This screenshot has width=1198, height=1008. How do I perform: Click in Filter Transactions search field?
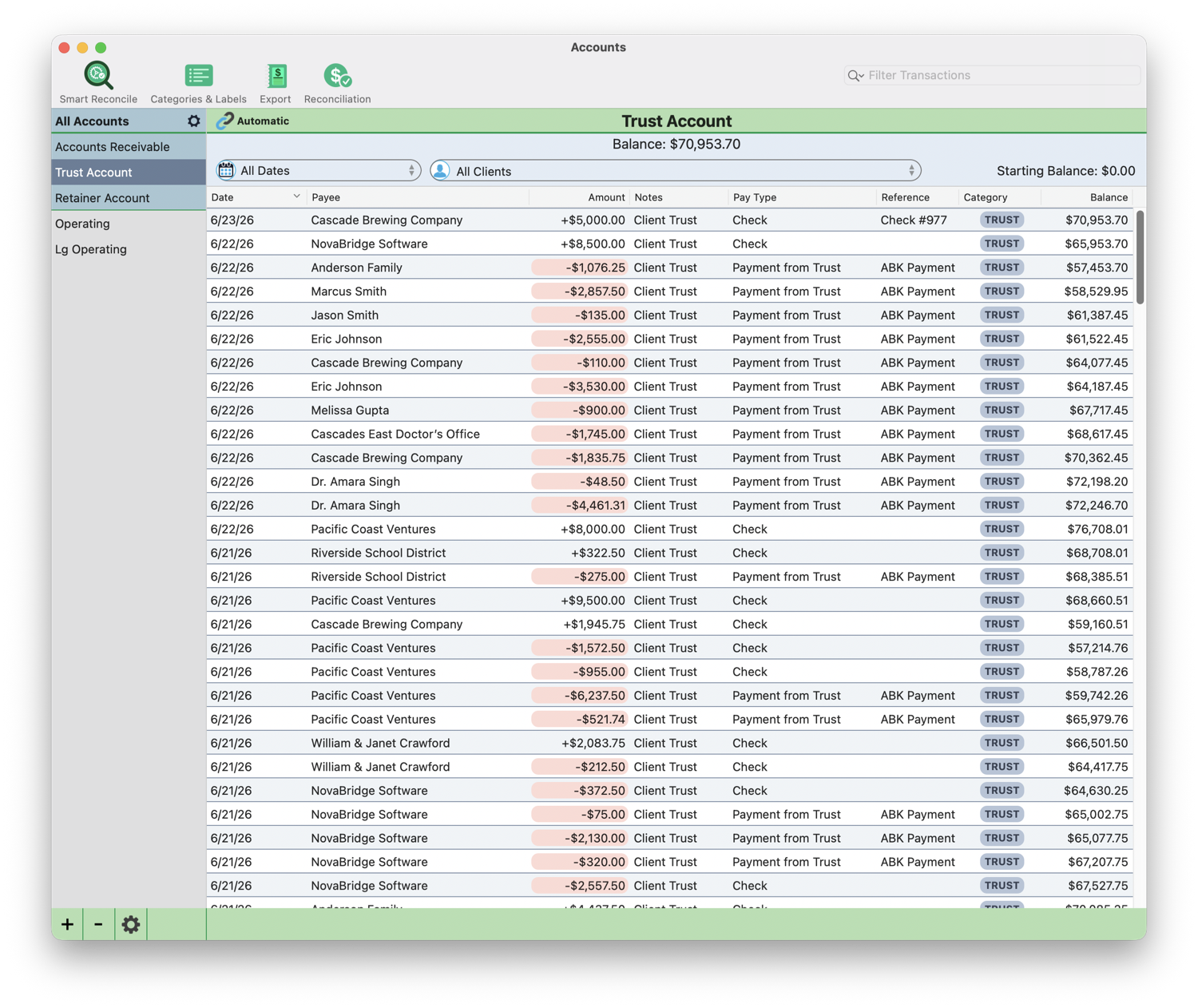[993, 75]
